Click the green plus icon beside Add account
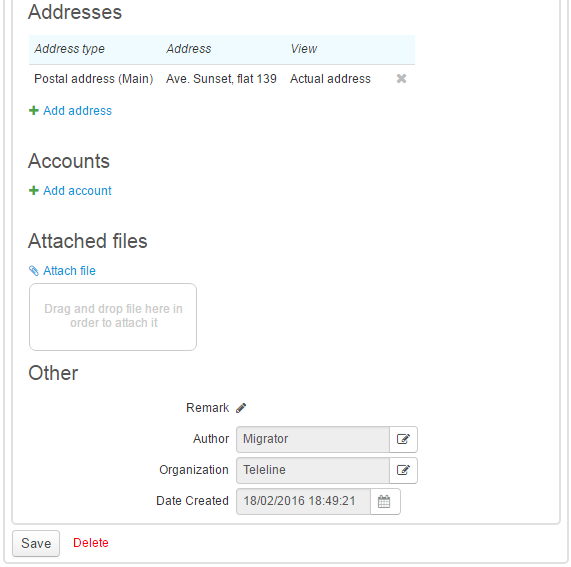The height and width of the screenshot is (567, 571). point(34,190)
